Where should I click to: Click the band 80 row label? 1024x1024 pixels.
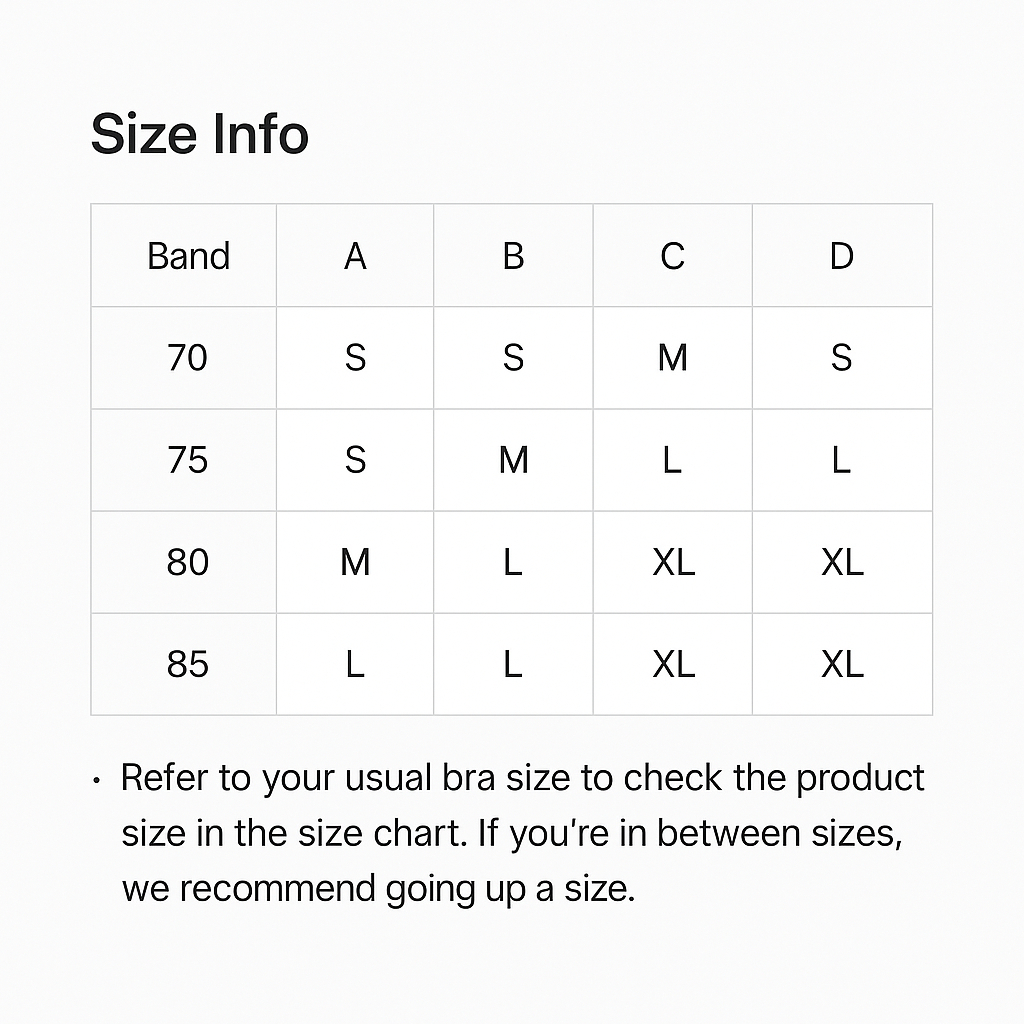(x=188, y=562)
